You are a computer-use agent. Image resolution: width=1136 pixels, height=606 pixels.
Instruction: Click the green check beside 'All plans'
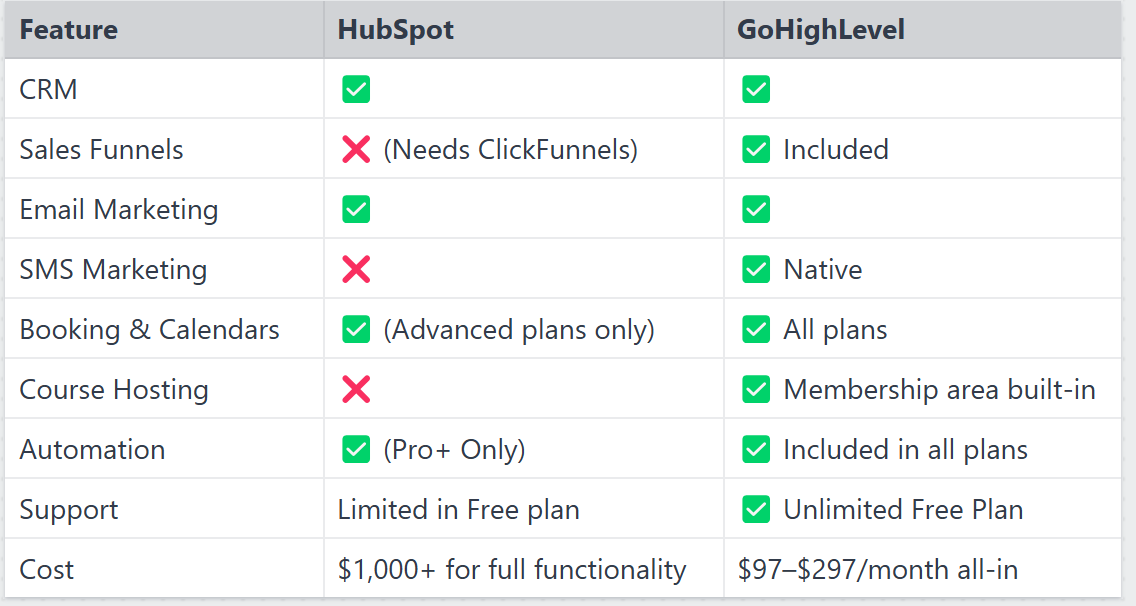756,329
